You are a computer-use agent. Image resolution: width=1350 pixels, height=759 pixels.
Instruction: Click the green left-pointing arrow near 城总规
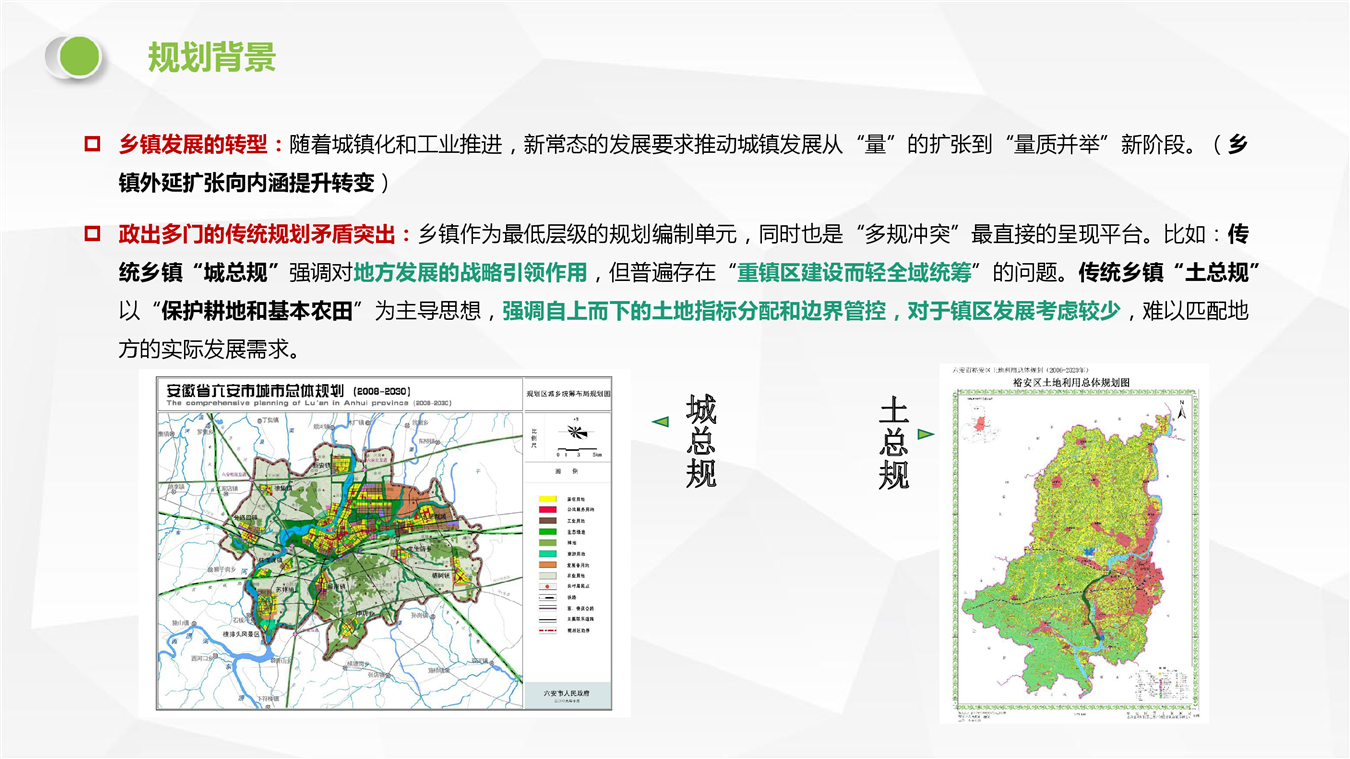click(660, 422)
